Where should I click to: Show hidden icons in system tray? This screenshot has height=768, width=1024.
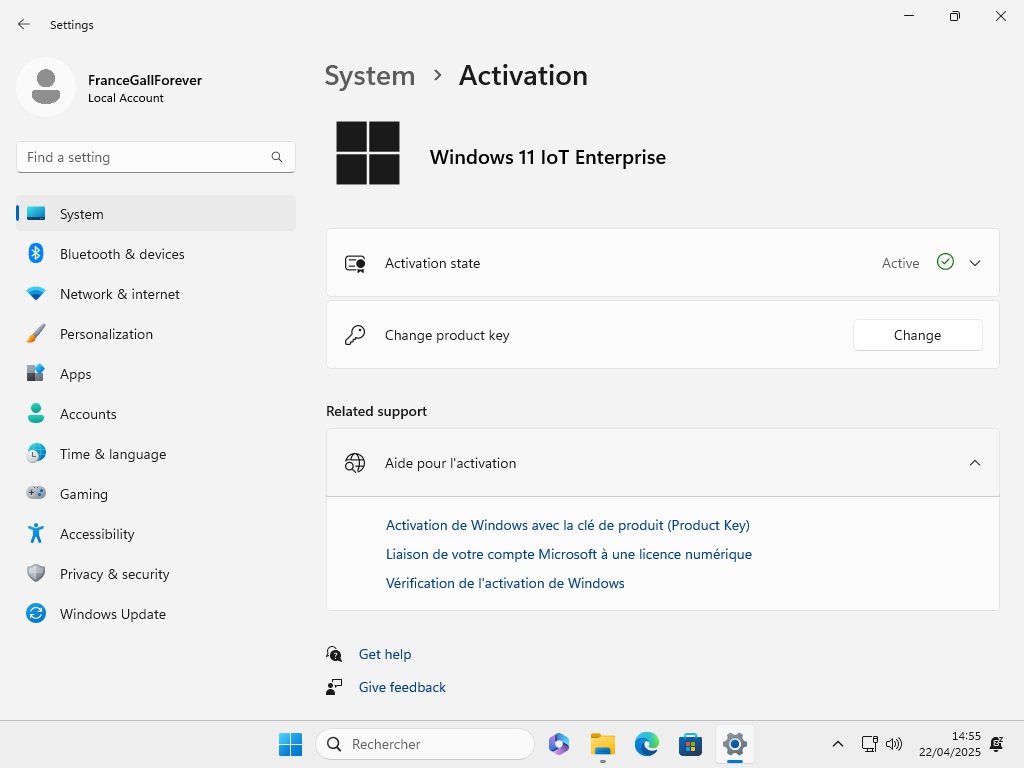point(838,744)
